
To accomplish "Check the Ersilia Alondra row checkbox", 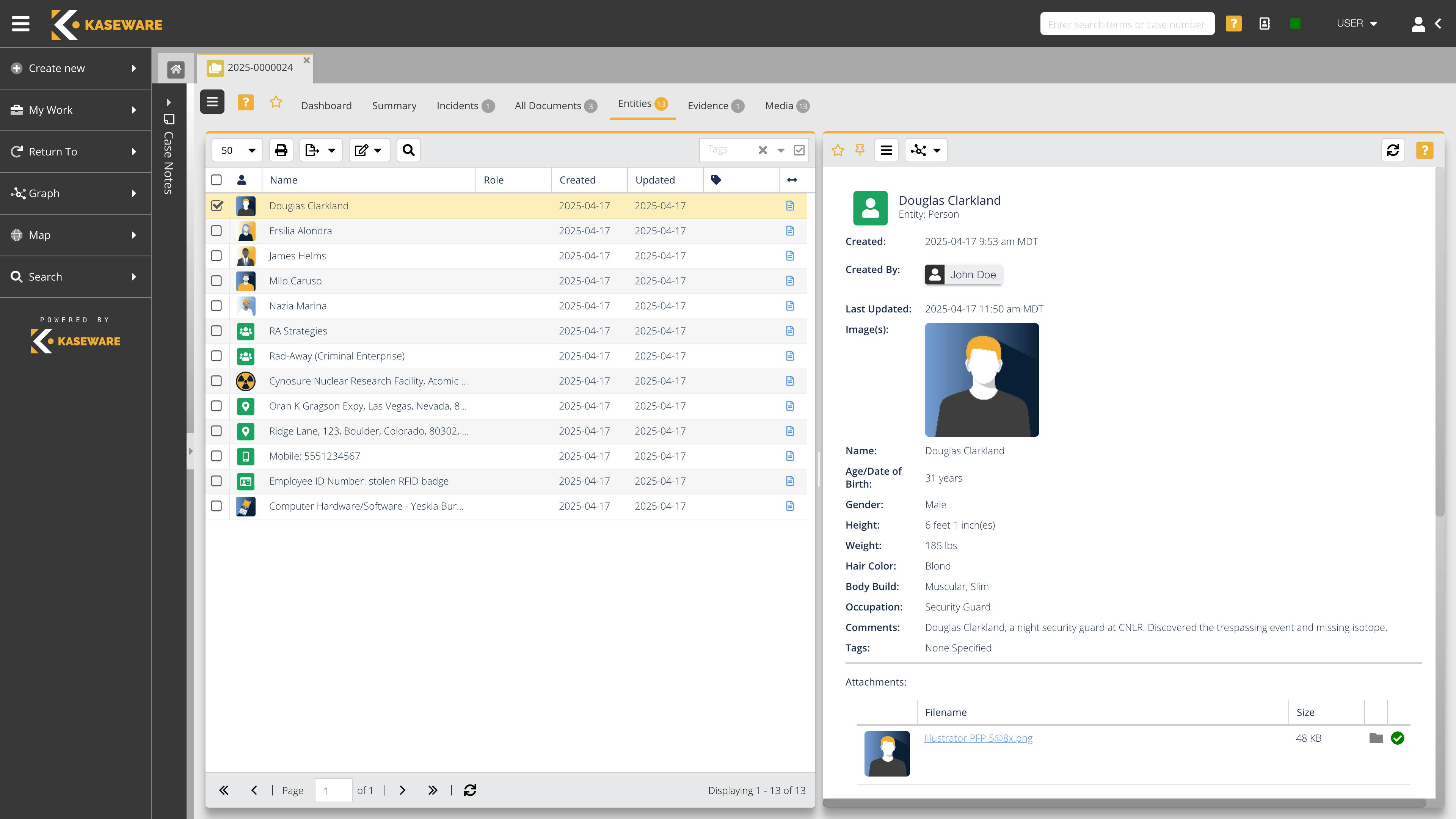I will tap(217, 231).
